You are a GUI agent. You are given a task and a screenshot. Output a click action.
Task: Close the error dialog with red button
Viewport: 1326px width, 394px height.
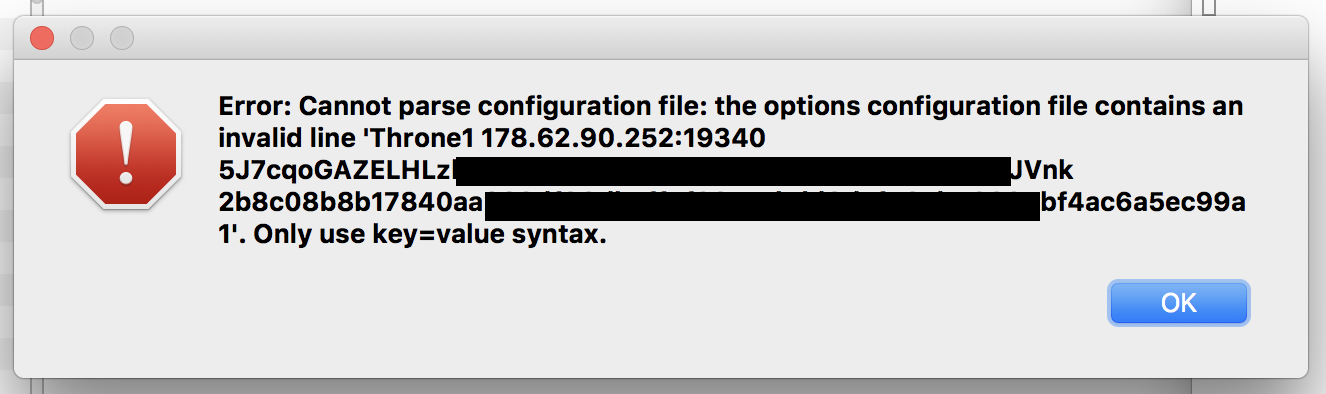(42, 39)
